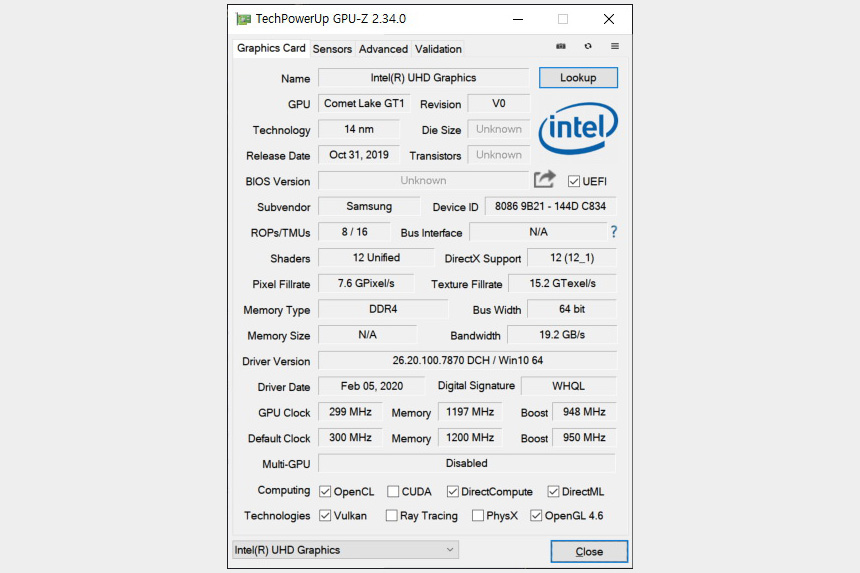The width and height of the screenshot is (860, 573).
Task: Toggle the Ray Tracing checkbox
Action: click(391, 515)
